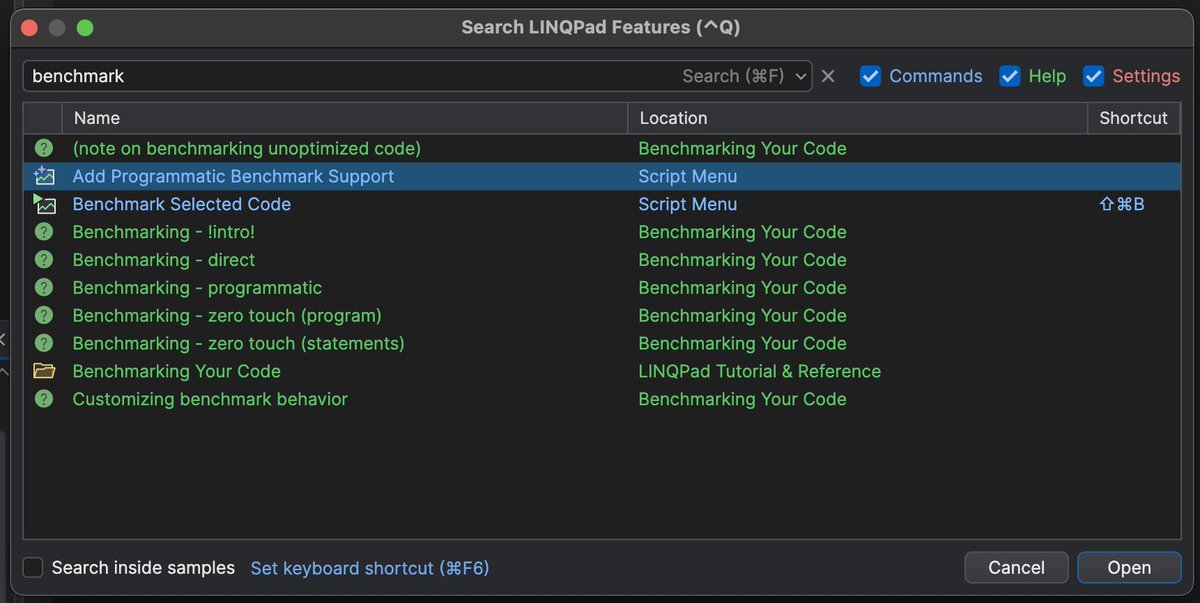The height and width of the screenshot is (603, 1200).
Task: Click the folder icon beside Benchmarking Your Code
Action: click(x=45, y=371)
